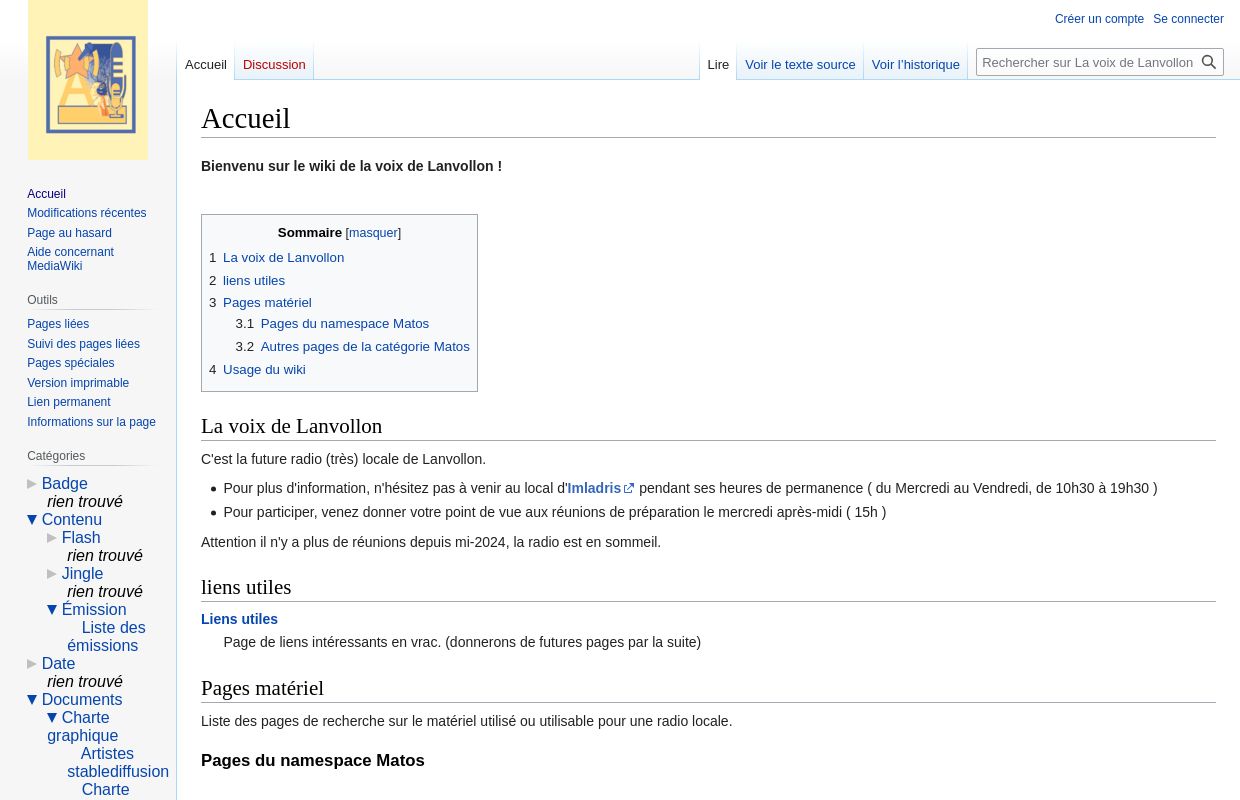Collapse the Charte graphique subcategory
This screenshot has width=1240, height=800.
tap(52, 718)
